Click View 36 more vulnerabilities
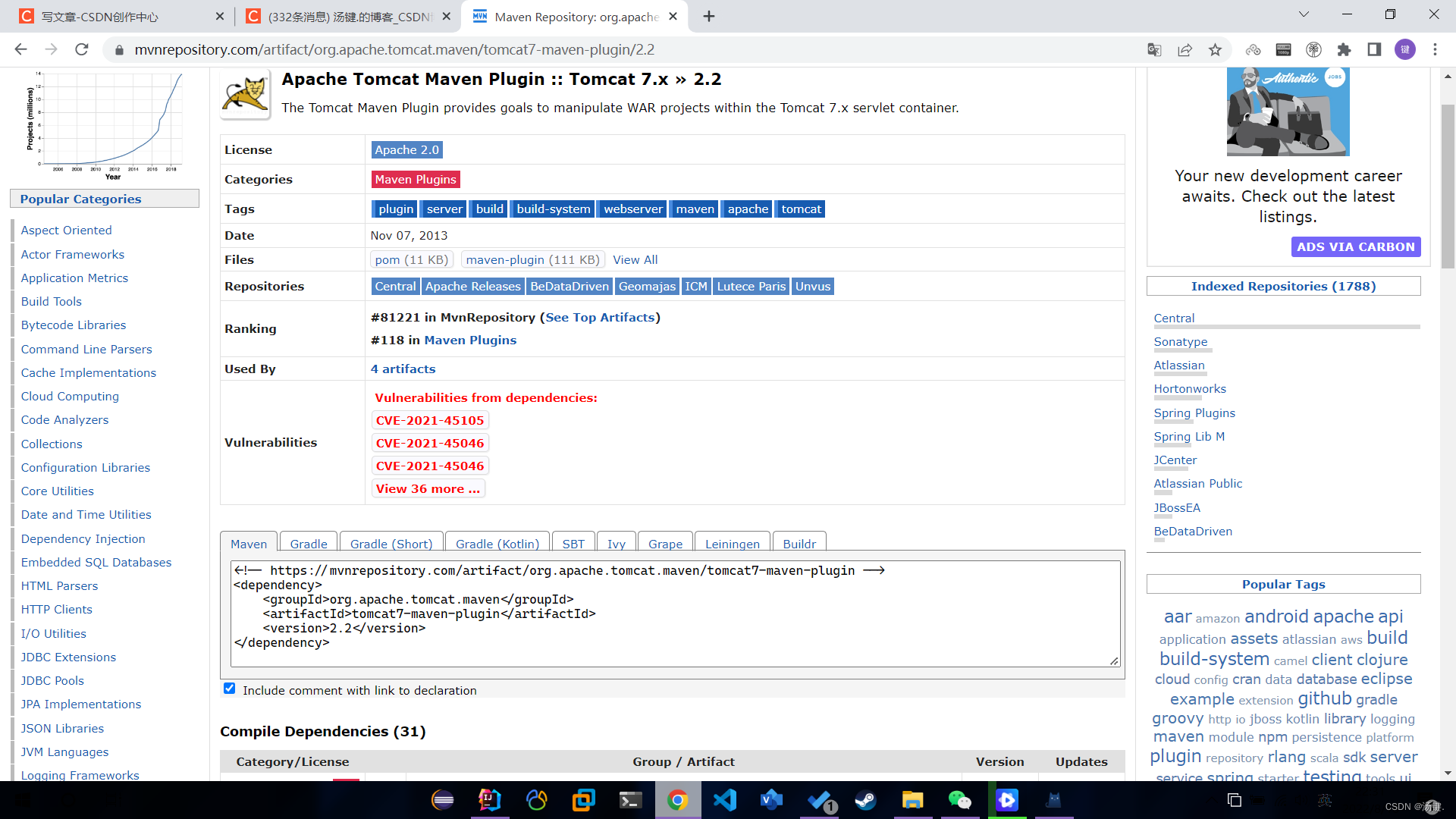1456x819 pixels. click(x=428, y=489)
